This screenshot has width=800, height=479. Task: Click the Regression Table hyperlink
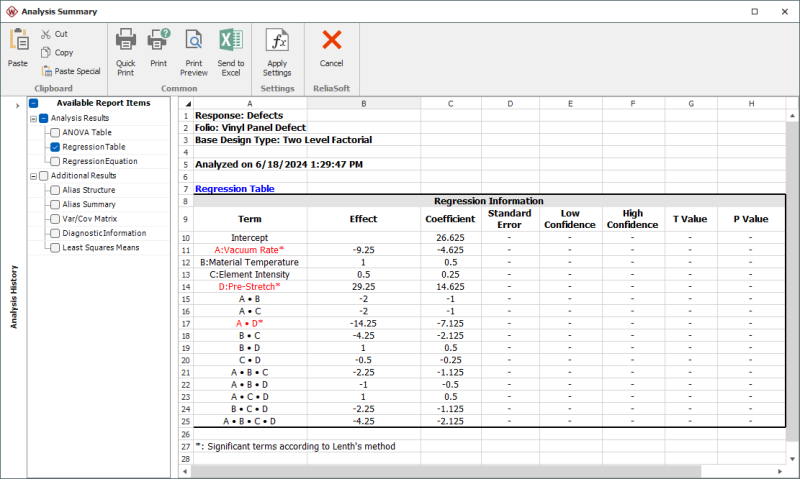coord(234,188)
